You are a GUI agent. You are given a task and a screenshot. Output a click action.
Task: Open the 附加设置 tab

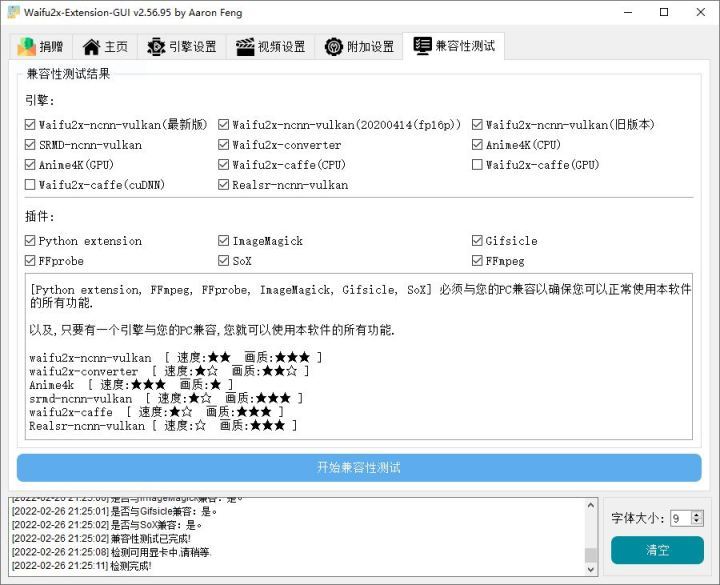point(359,46)
